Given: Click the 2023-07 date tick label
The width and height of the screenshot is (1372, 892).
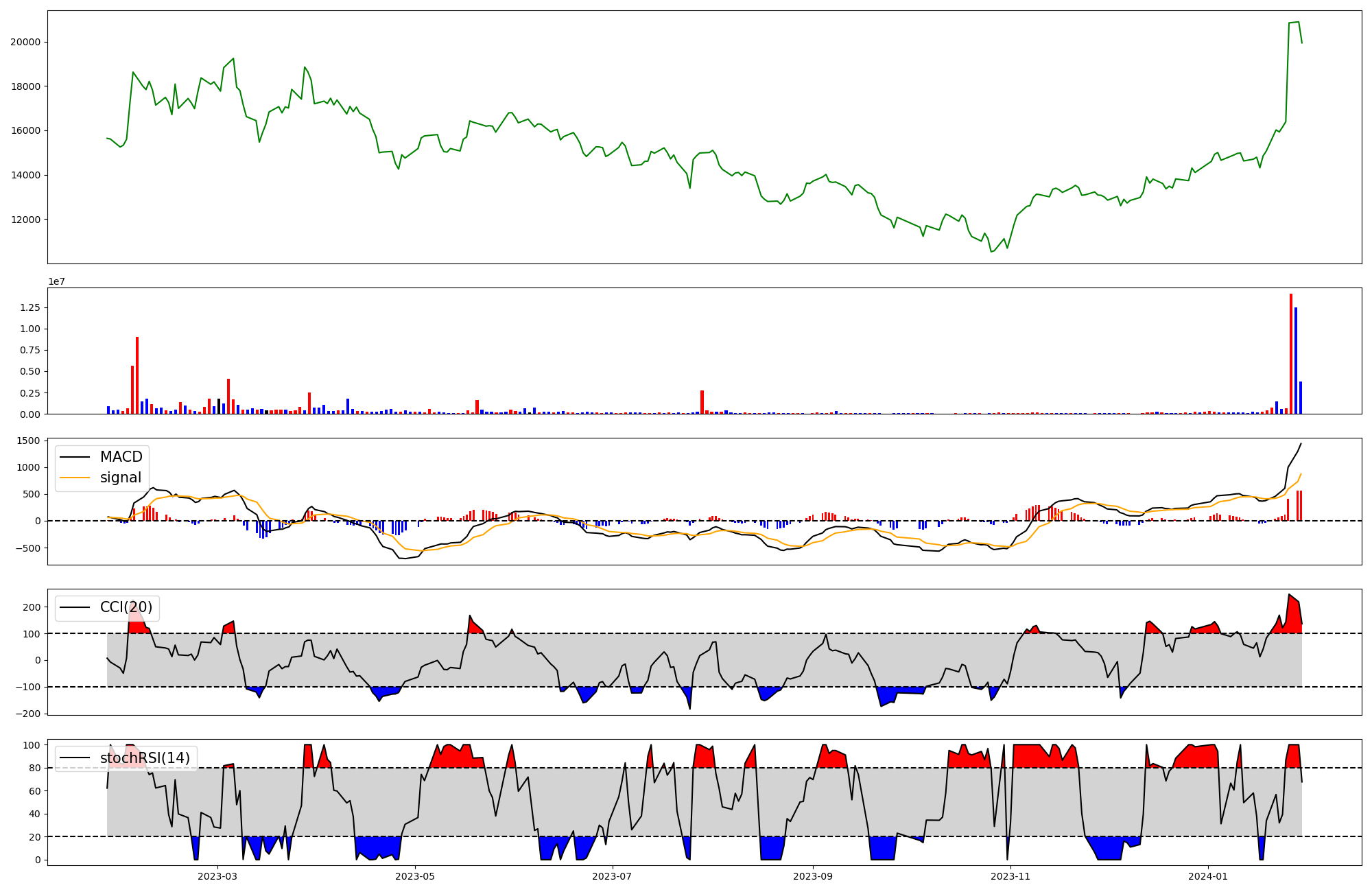Looking at the screenshot, I should [612, 876].
